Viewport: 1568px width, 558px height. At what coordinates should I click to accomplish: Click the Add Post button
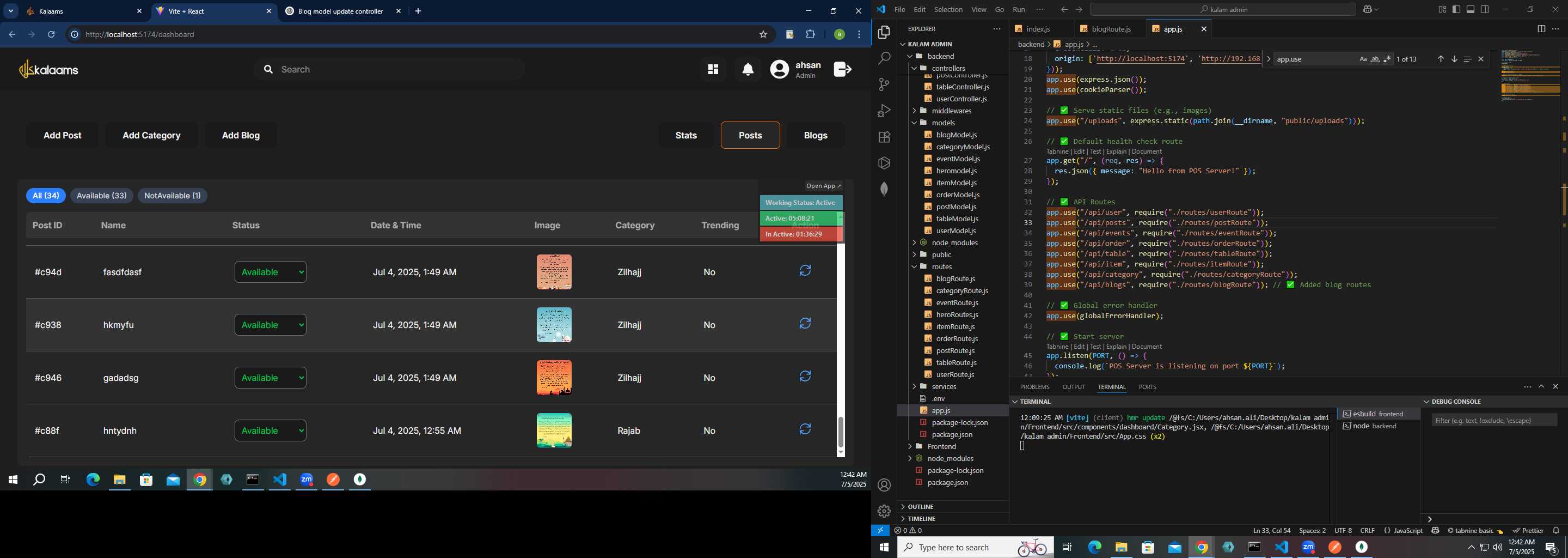[x=62, y=135]
